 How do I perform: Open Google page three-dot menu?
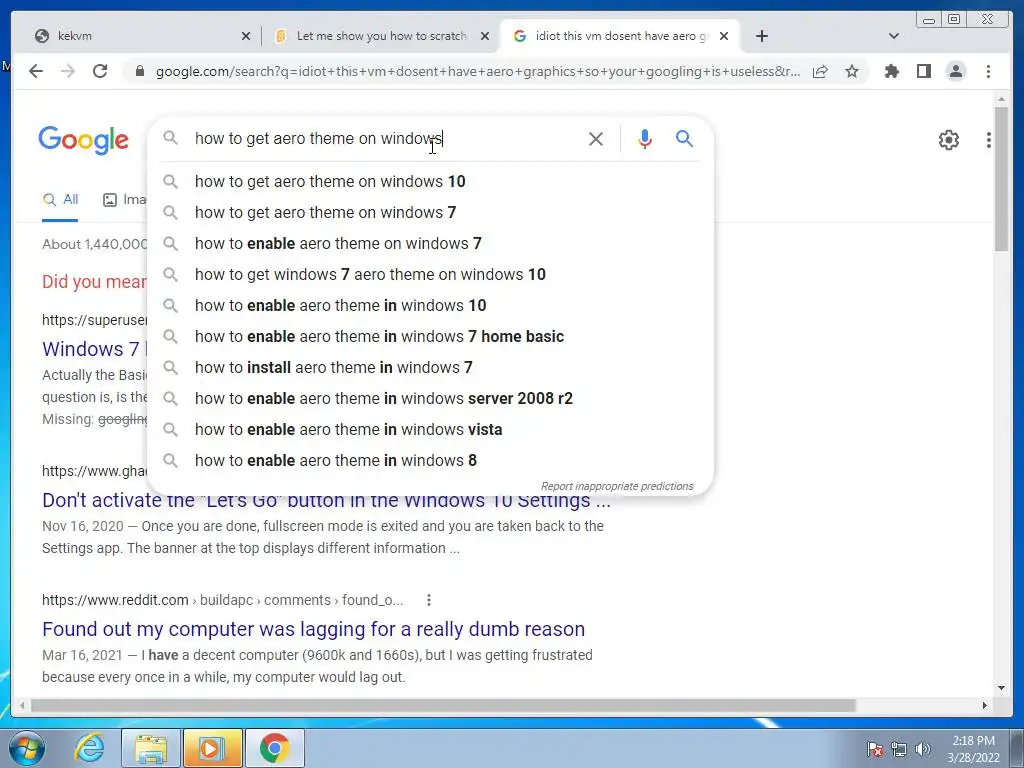988,140
